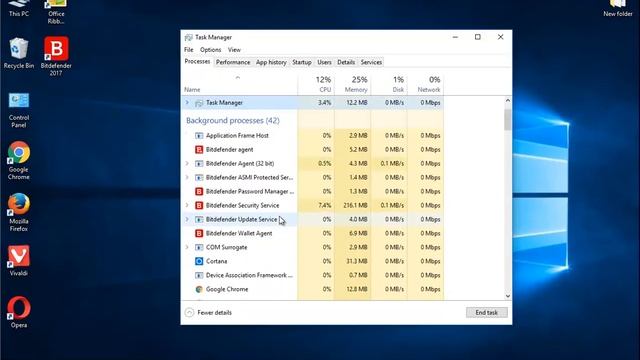Screen dimensions: 640x360
Task: Click the 31.3 MB Cortana memory value
Action: (x=358, y=261)
